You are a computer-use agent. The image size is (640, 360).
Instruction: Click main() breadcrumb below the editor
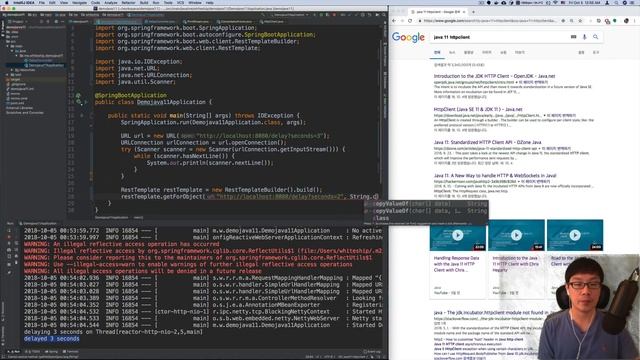point(138,218)
